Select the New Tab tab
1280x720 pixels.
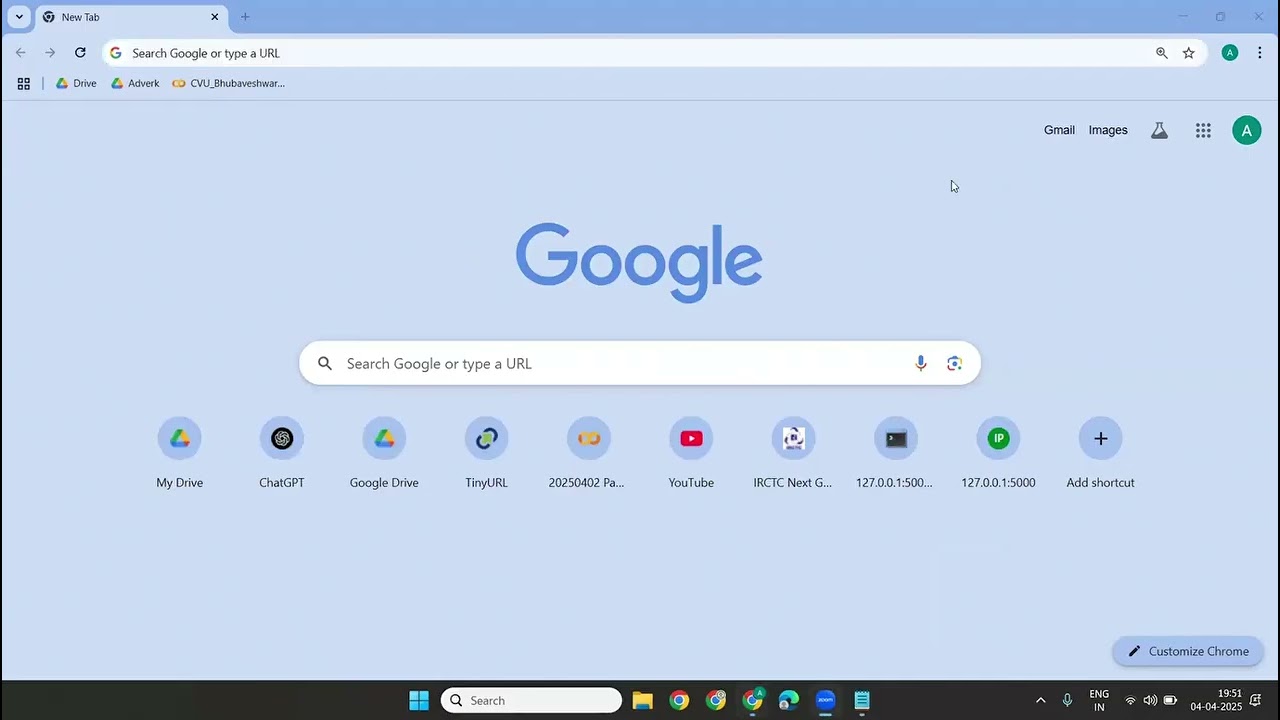coord(130,17)
